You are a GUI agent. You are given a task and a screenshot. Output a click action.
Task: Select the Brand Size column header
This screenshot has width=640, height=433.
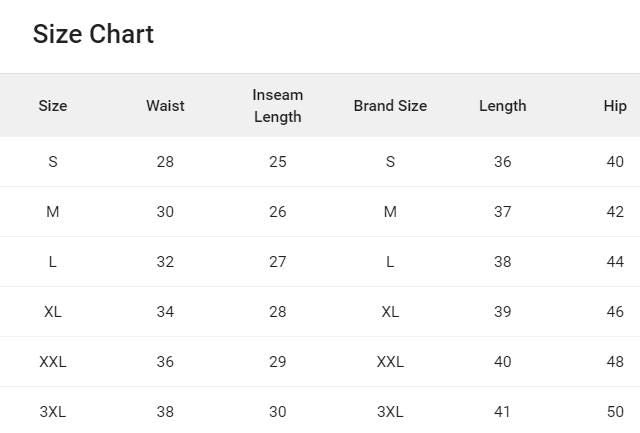tap(390, 106)
